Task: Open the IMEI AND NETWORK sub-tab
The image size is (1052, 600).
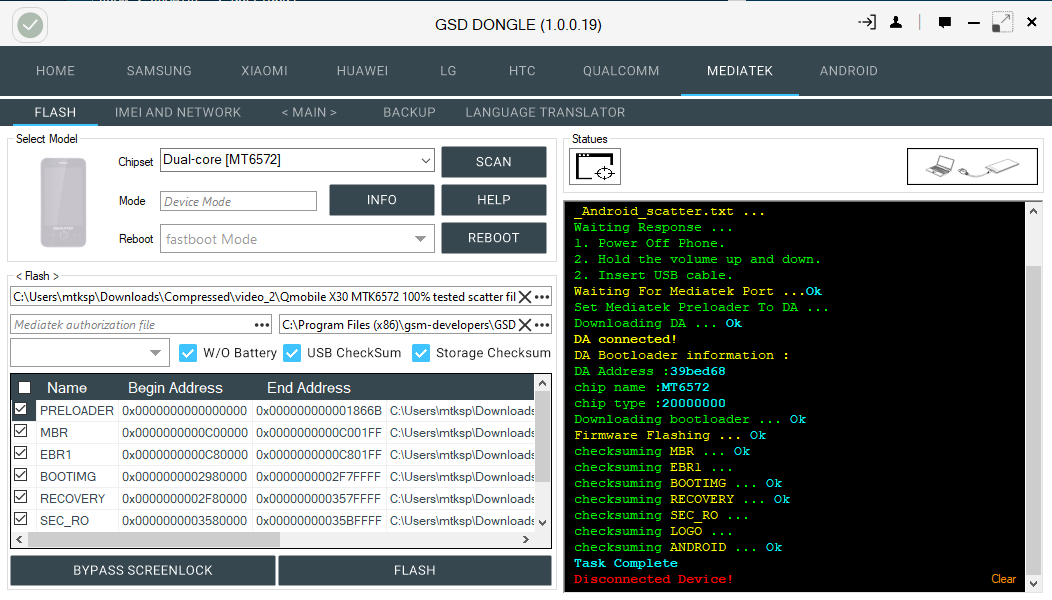Action: pyautogui.click(x=178, y=112)
